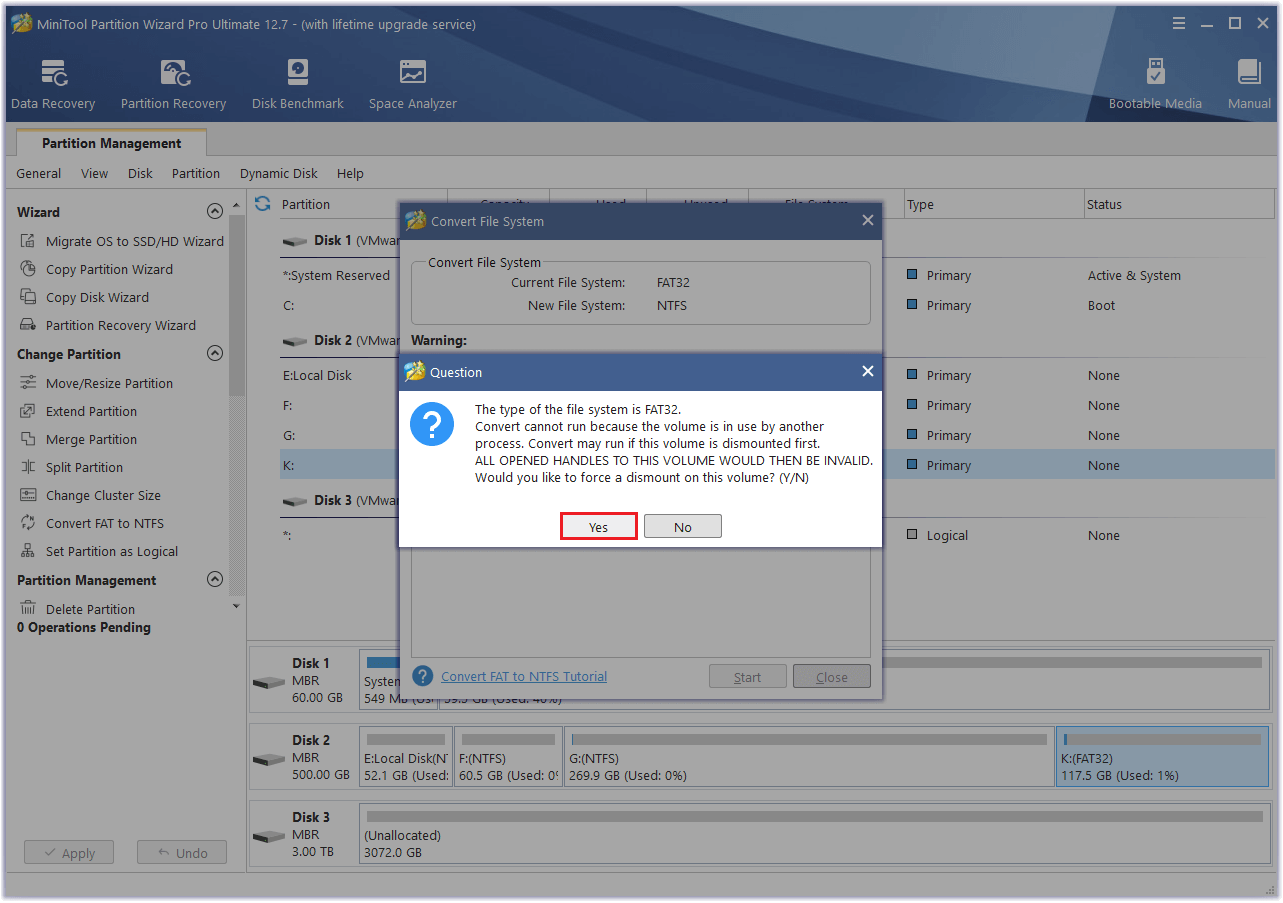1283x903 pixels.
Task: Open the Manual
Action: (1249, 85)
